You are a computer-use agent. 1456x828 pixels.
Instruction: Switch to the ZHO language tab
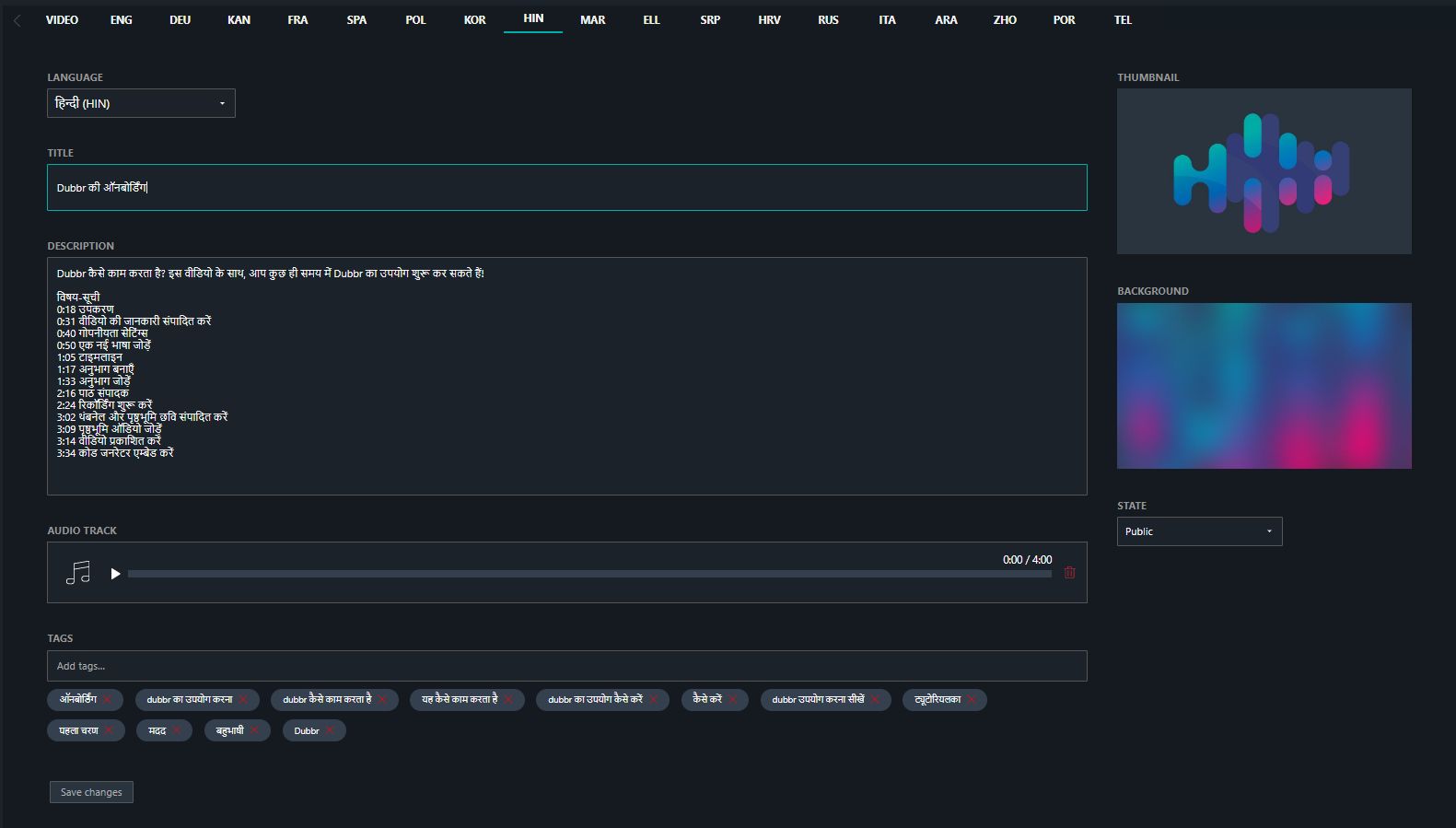[1005, 19]
